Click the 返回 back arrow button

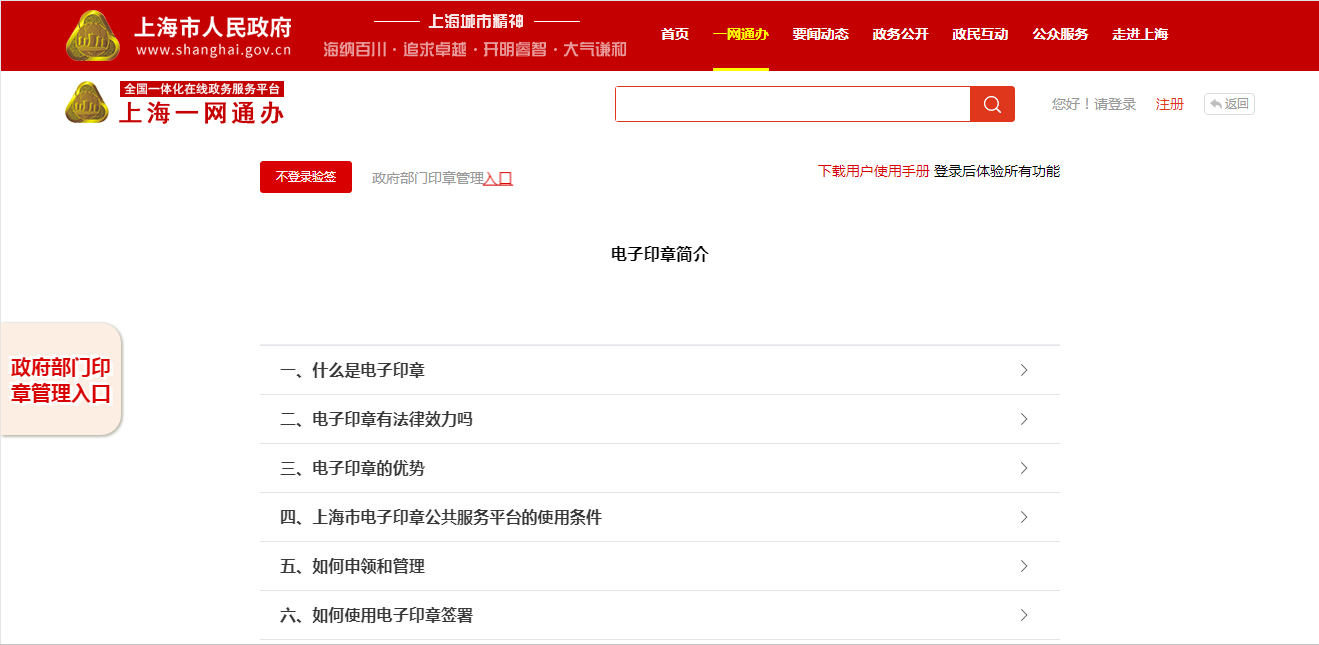tap(1229, 104)
